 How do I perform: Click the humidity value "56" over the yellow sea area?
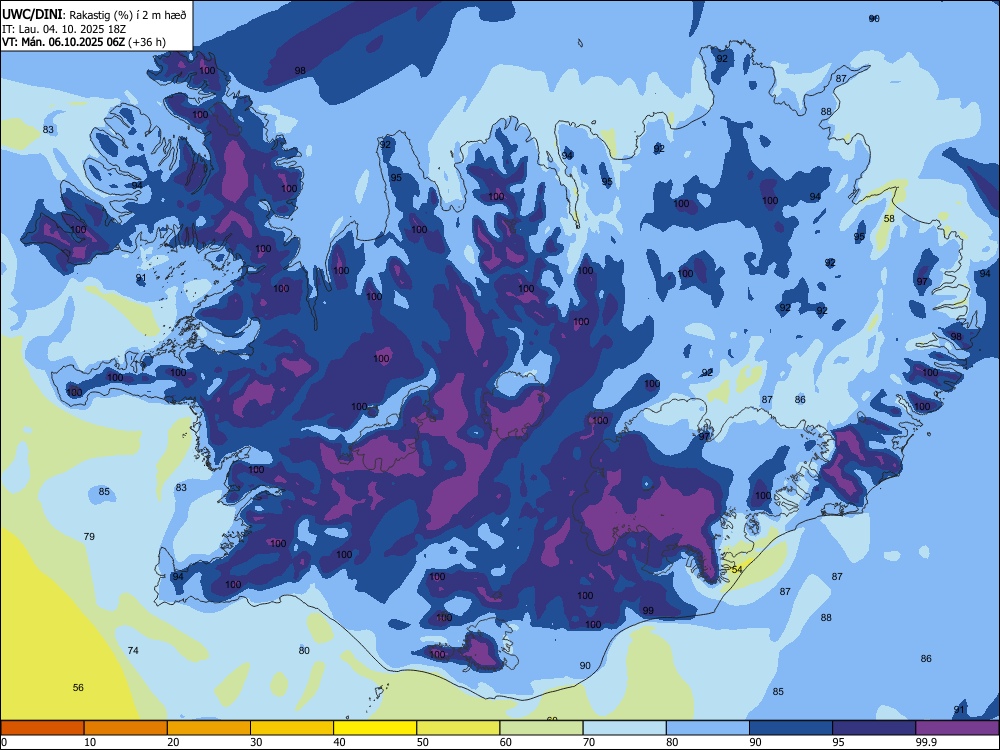coord(78,688)
